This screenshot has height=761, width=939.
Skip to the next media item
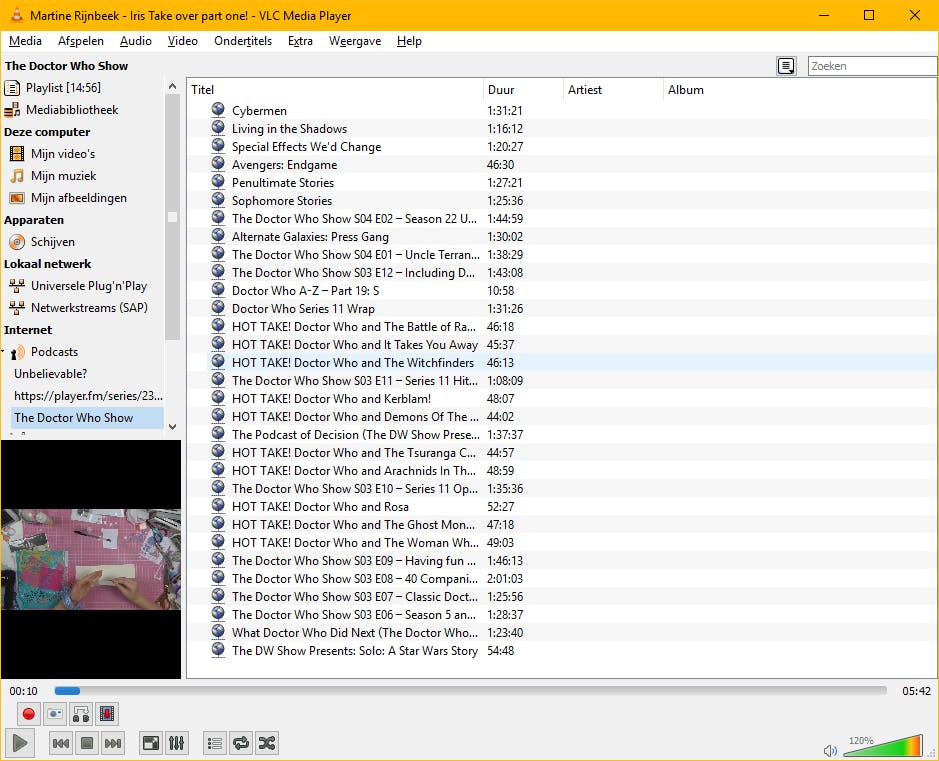[113, 744]
